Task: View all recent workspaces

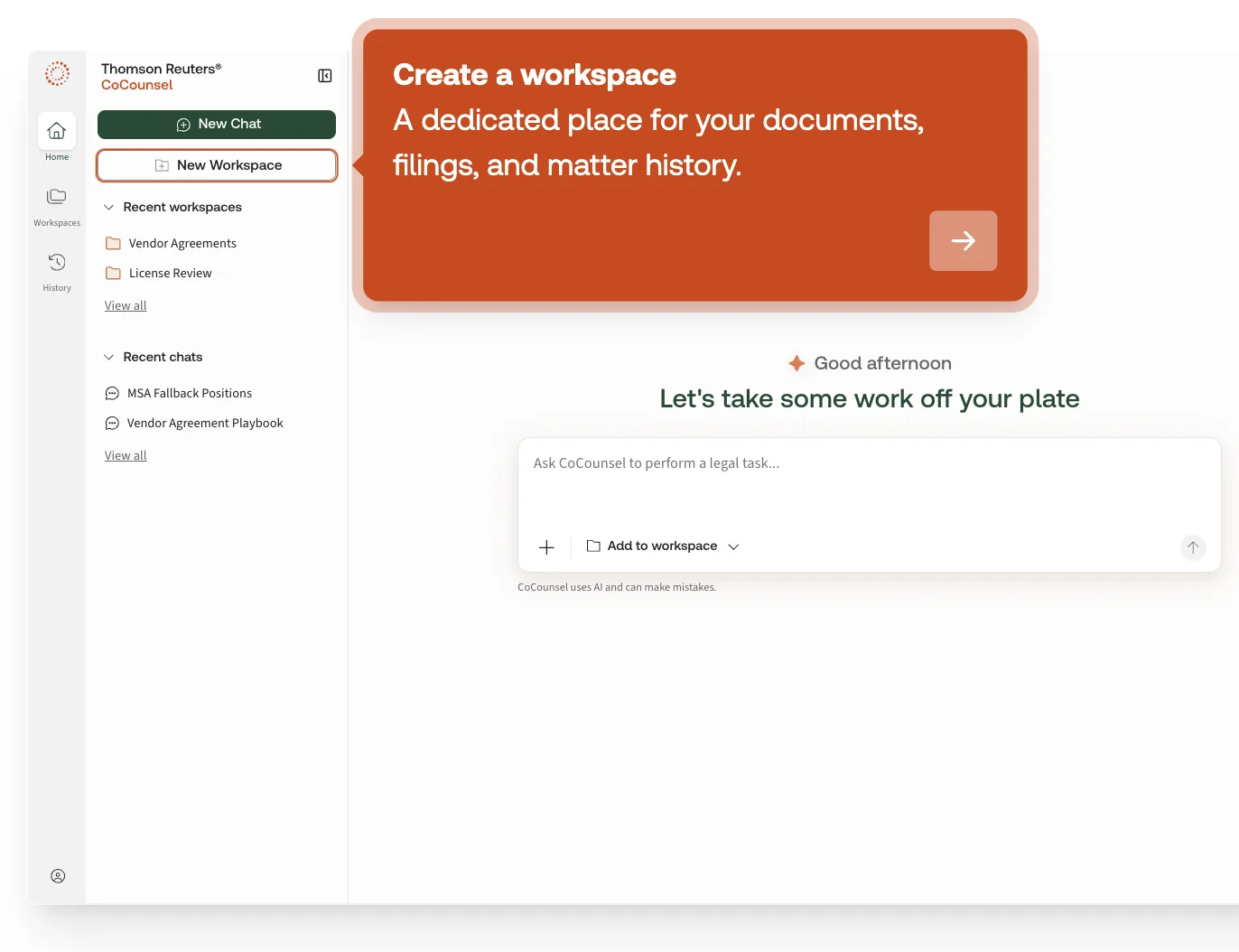Action: 126,305
